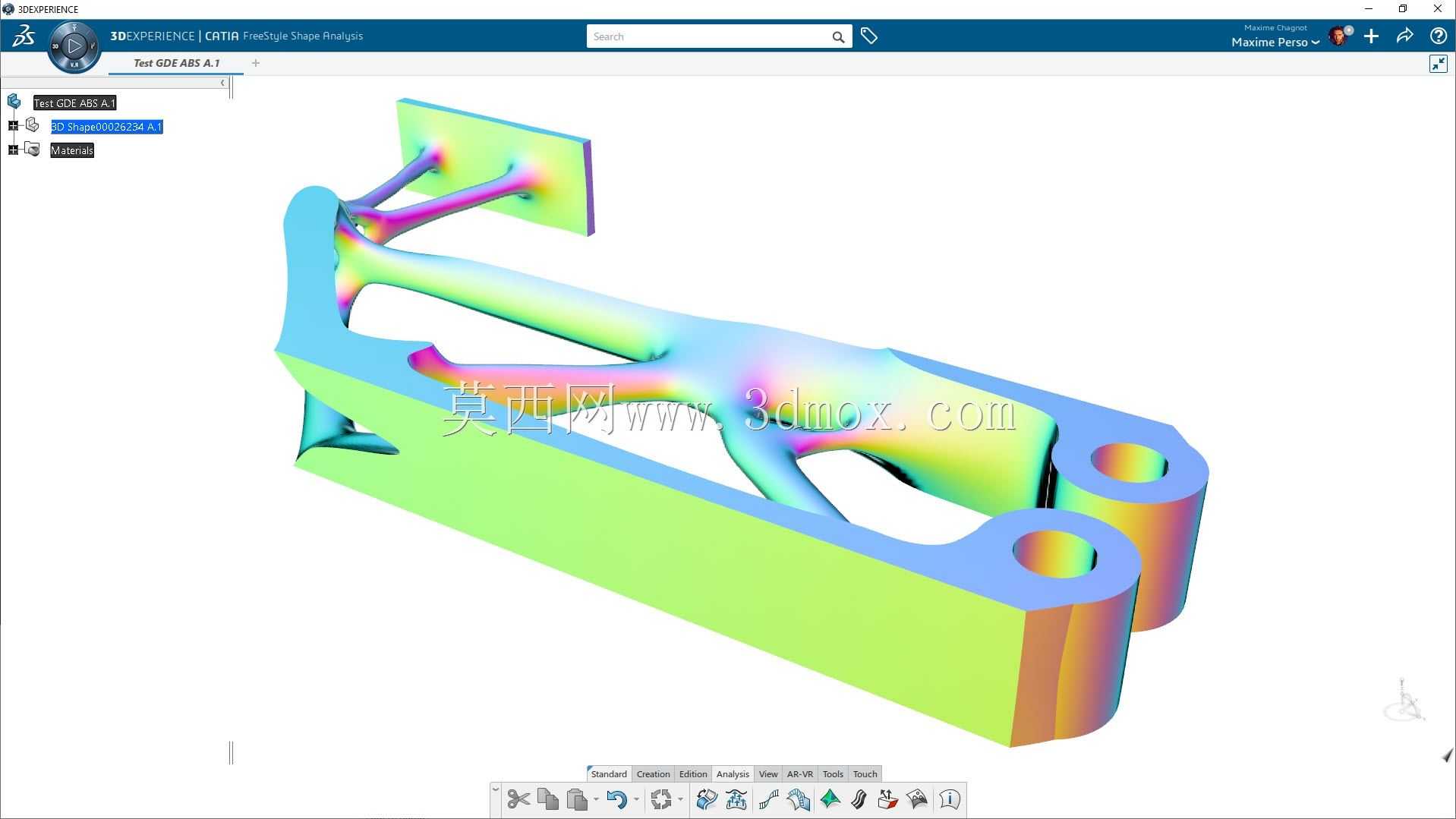Select the environment mapping image icon
Screen dimensions: 1456x819
point(917,799)
